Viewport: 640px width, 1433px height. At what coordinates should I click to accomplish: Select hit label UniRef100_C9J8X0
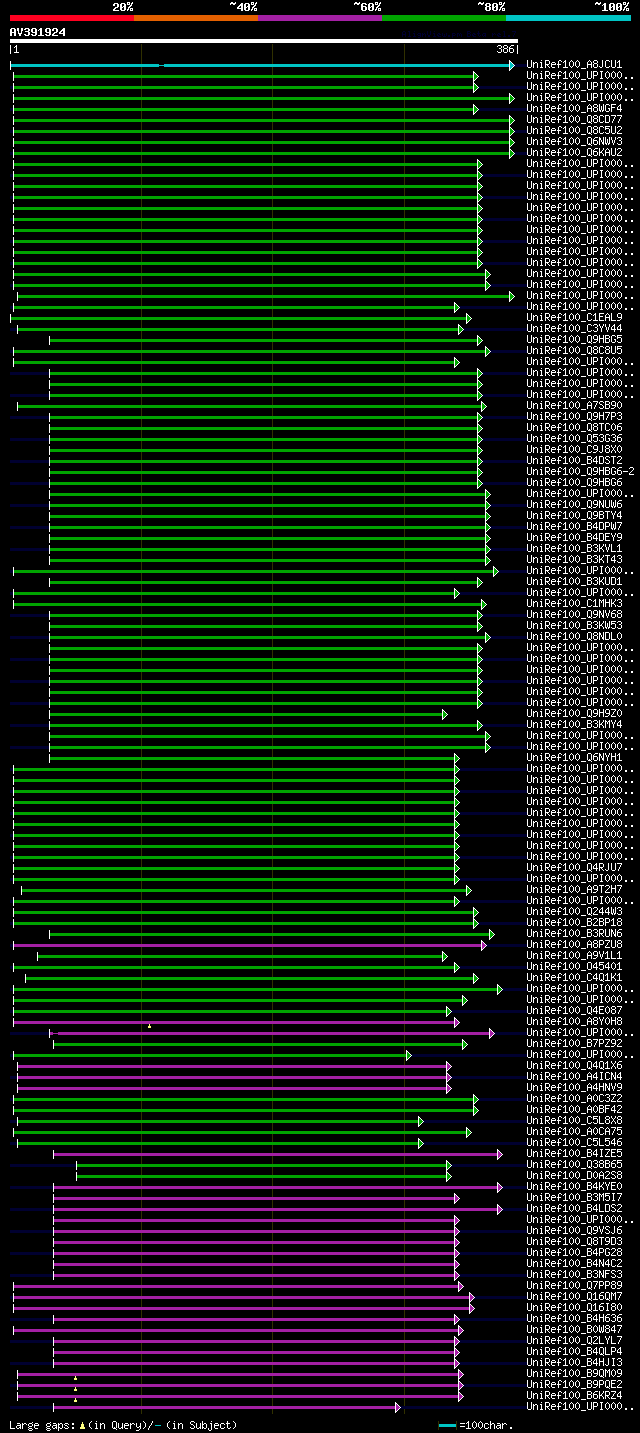pos(575,450)
